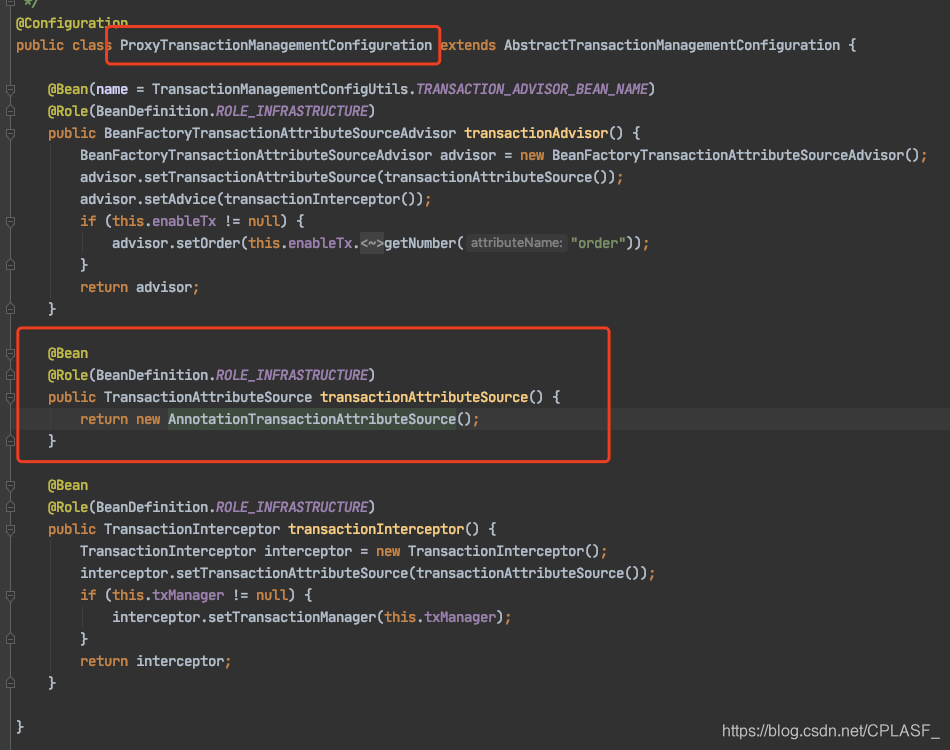The image size is (950, 750).
Task: Click fold end marker below return interceptor line
Action: tap(10, 683)
